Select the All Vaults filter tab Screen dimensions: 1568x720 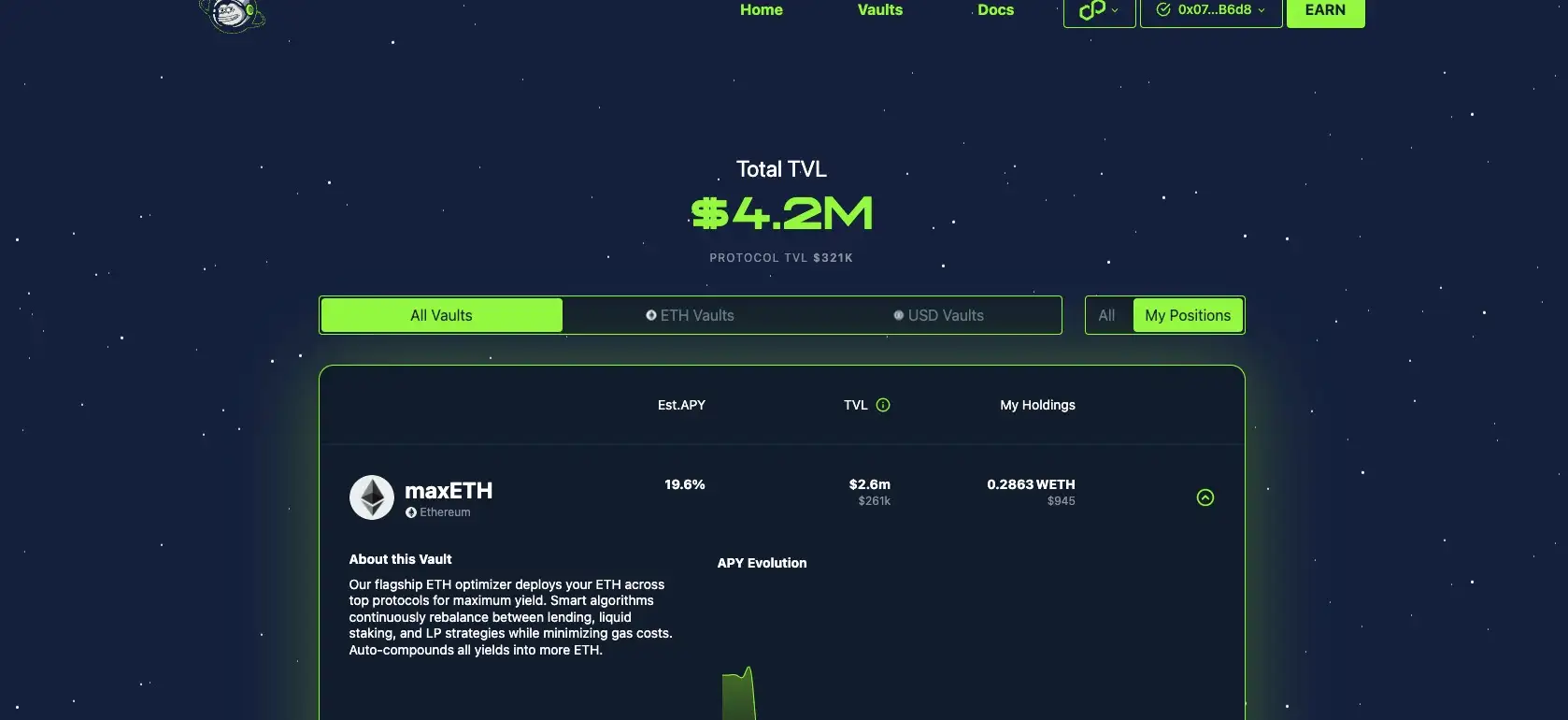[x=441, y=315]
